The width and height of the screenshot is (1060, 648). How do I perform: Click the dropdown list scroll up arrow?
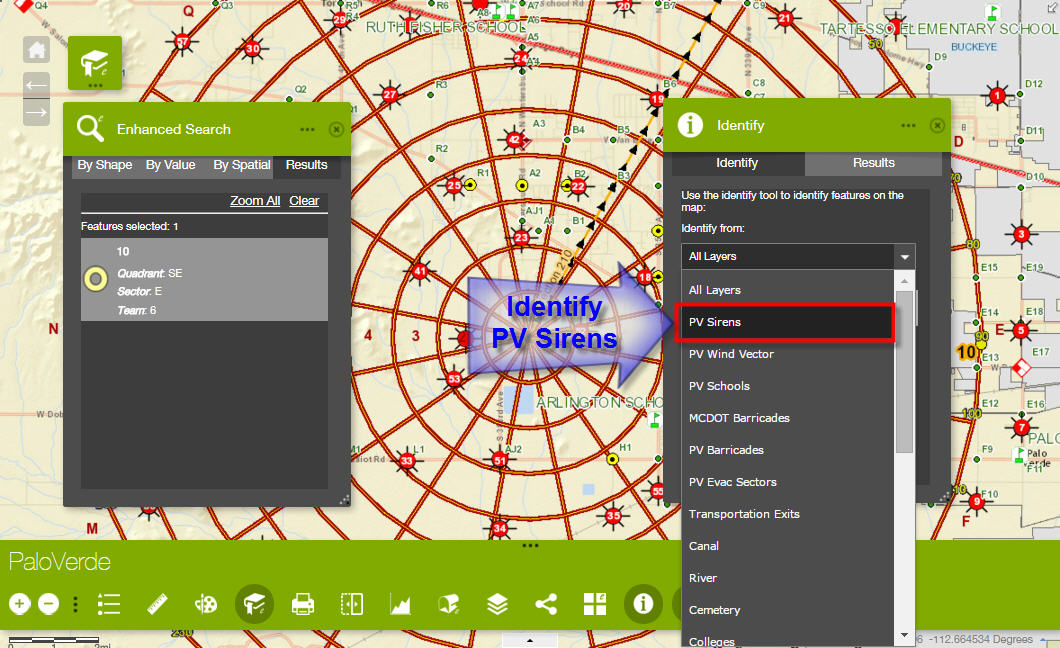pos(905,280)
